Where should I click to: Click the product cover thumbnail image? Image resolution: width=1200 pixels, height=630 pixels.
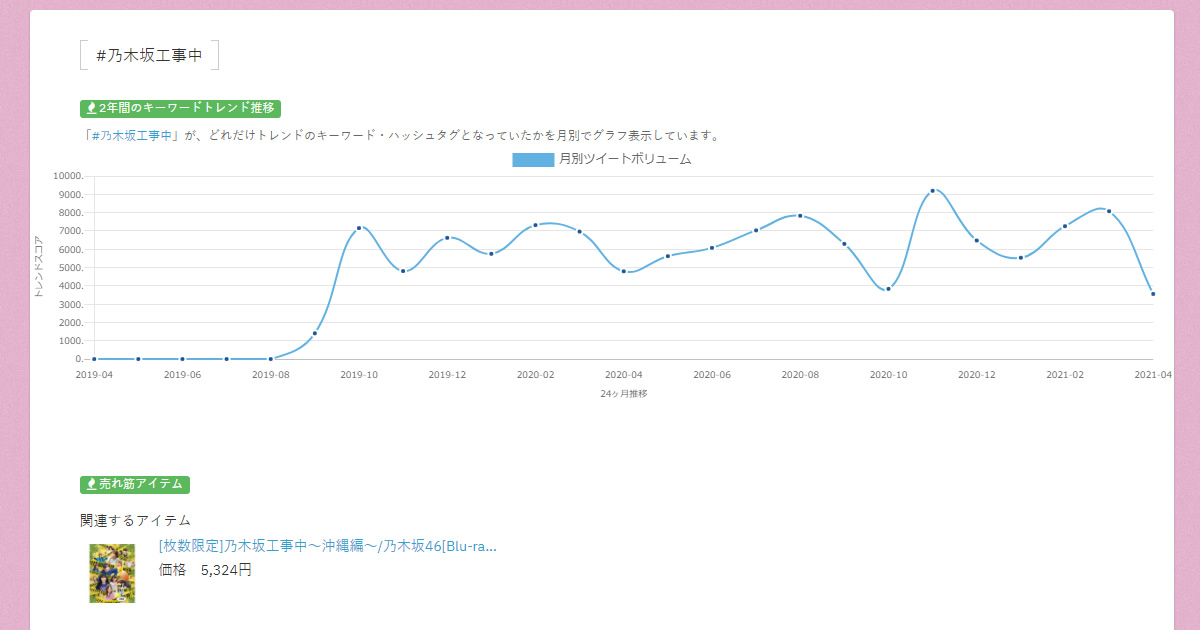[x=111, y=574]
